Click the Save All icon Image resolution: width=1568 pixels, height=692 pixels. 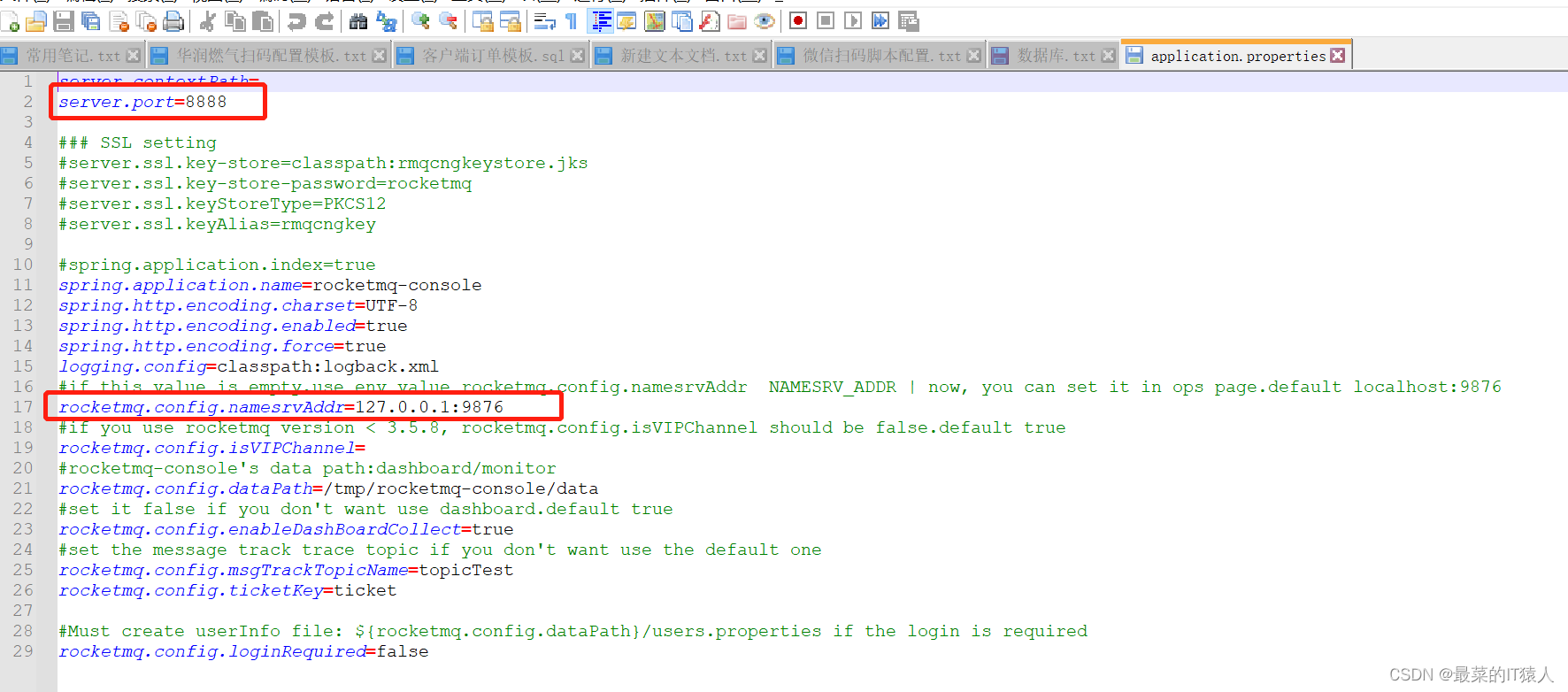pyautogui.click(x=91, y=21)
